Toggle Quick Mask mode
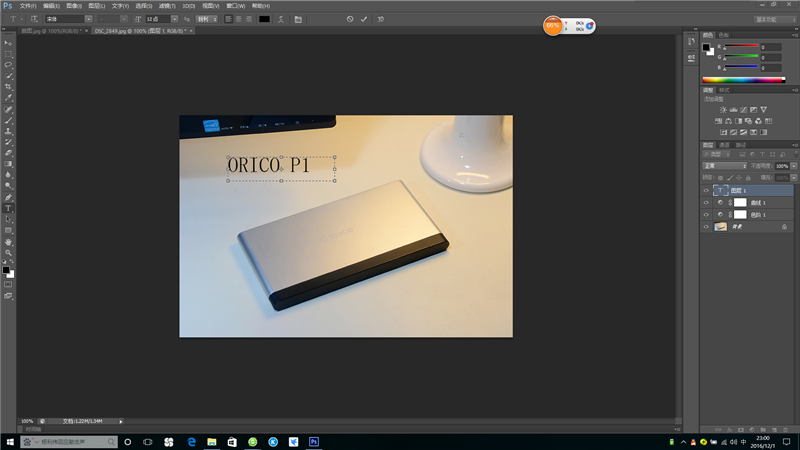The height and width of the screenshot is (450, 800). [8, 285]
